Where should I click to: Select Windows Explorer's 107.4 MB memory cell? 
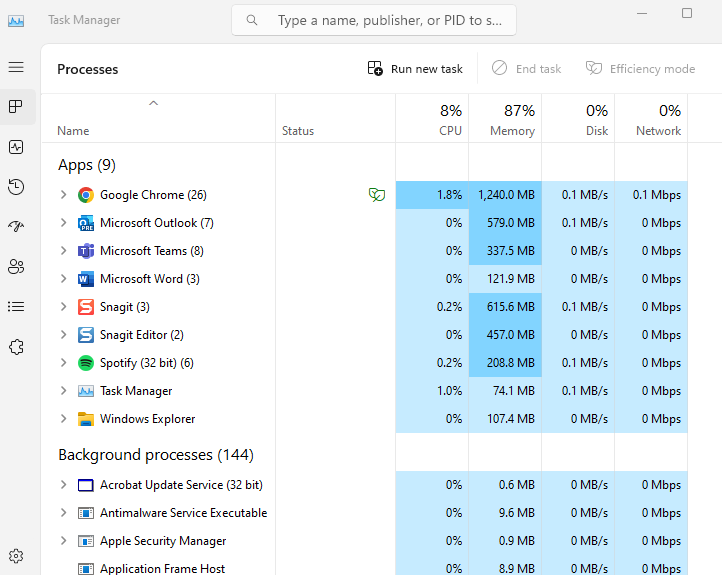click(x=505, y=419)
